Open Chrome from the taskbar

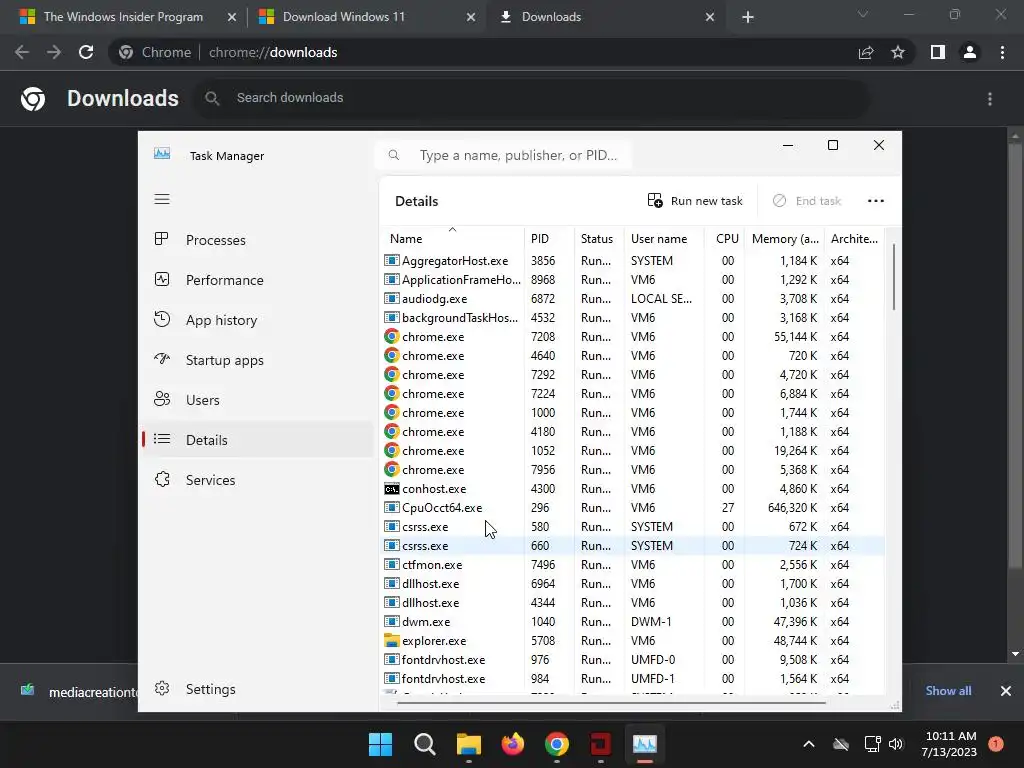tap(556, 744)
